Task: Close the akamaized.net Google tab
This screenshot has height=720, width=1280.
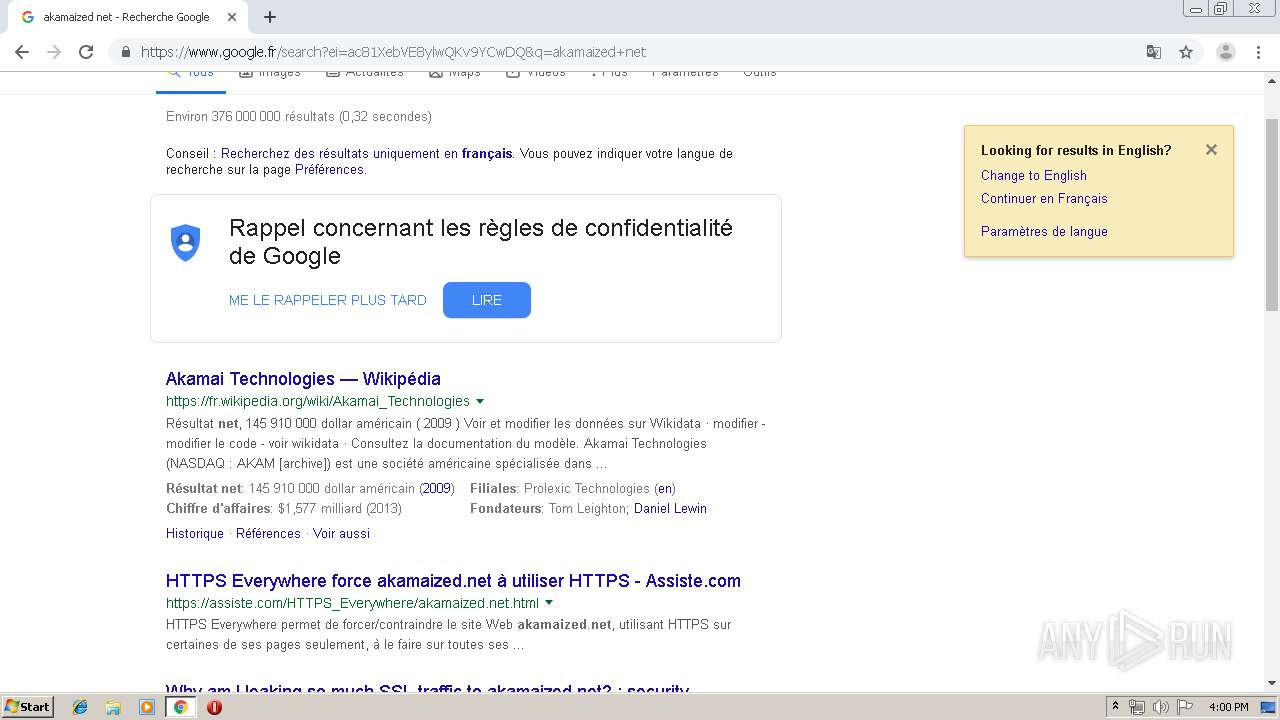Action: click(x=232, y=17)
